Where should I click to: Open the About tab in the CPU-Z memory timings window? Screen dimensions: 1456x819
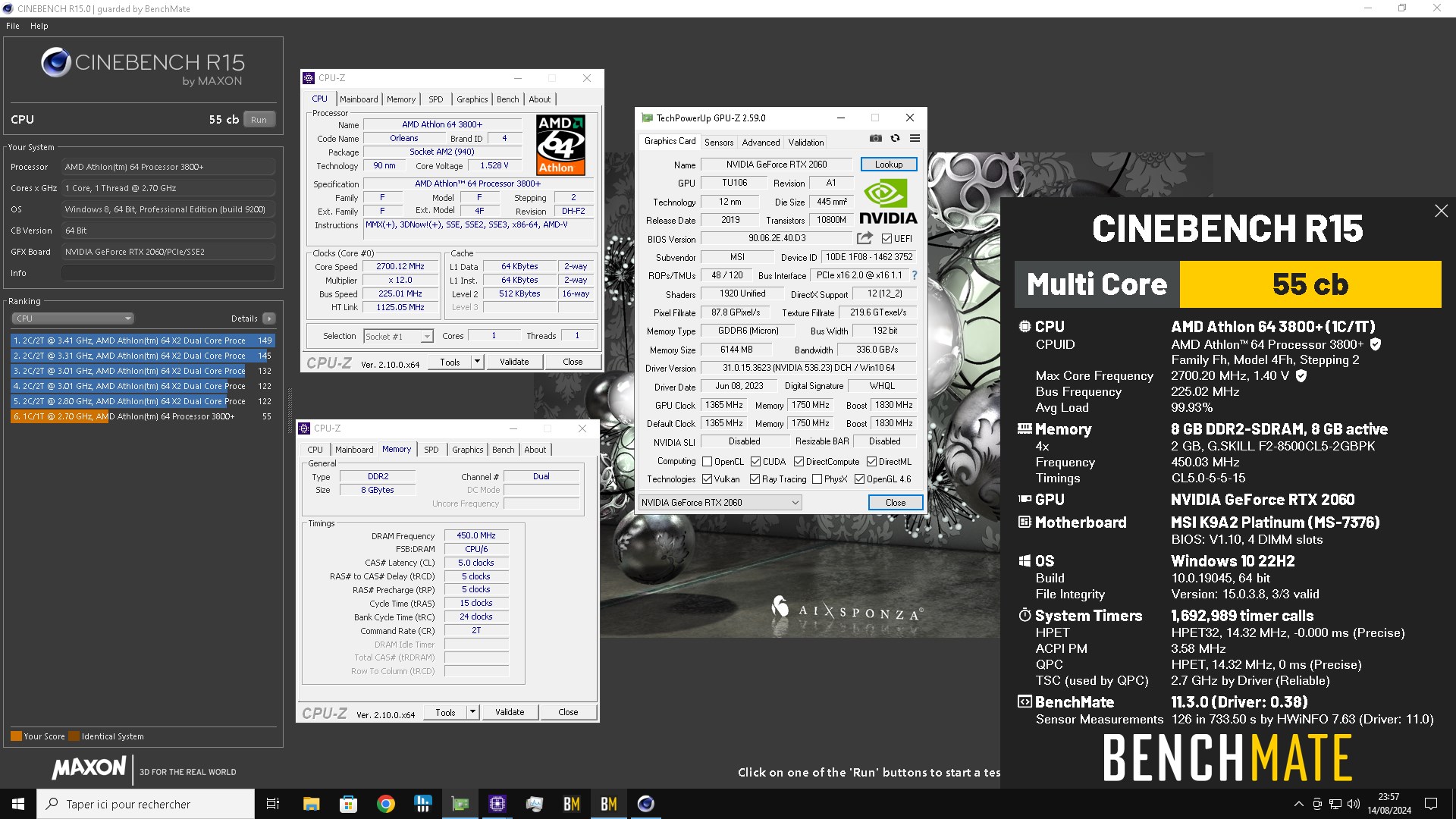coord(535,450)
